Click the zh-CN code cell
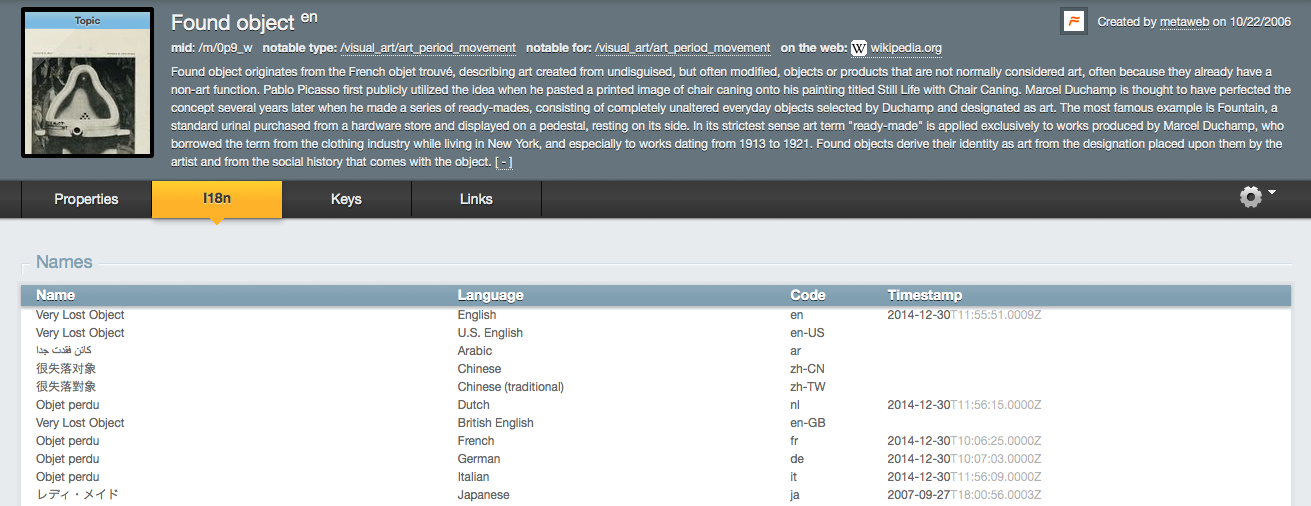Screen dimensions: 1311x506 [807, 369]
